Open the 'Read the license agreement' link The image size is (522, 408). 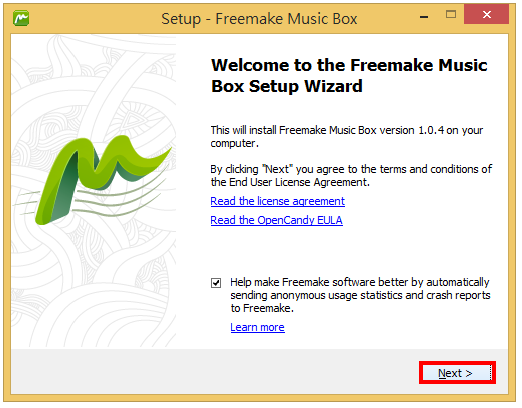coord(278,201)
